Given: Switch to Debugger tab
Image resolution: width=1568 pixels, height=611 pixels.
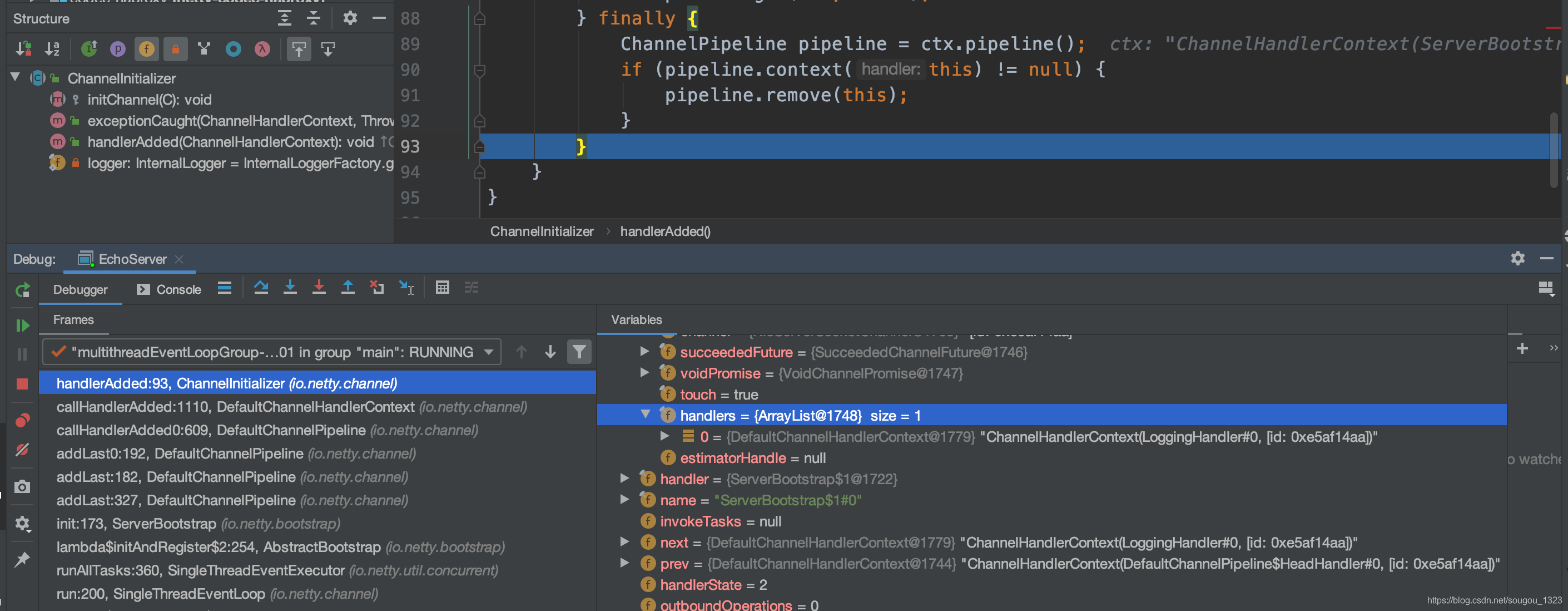Looking at the screenshot, I should 81,289.
